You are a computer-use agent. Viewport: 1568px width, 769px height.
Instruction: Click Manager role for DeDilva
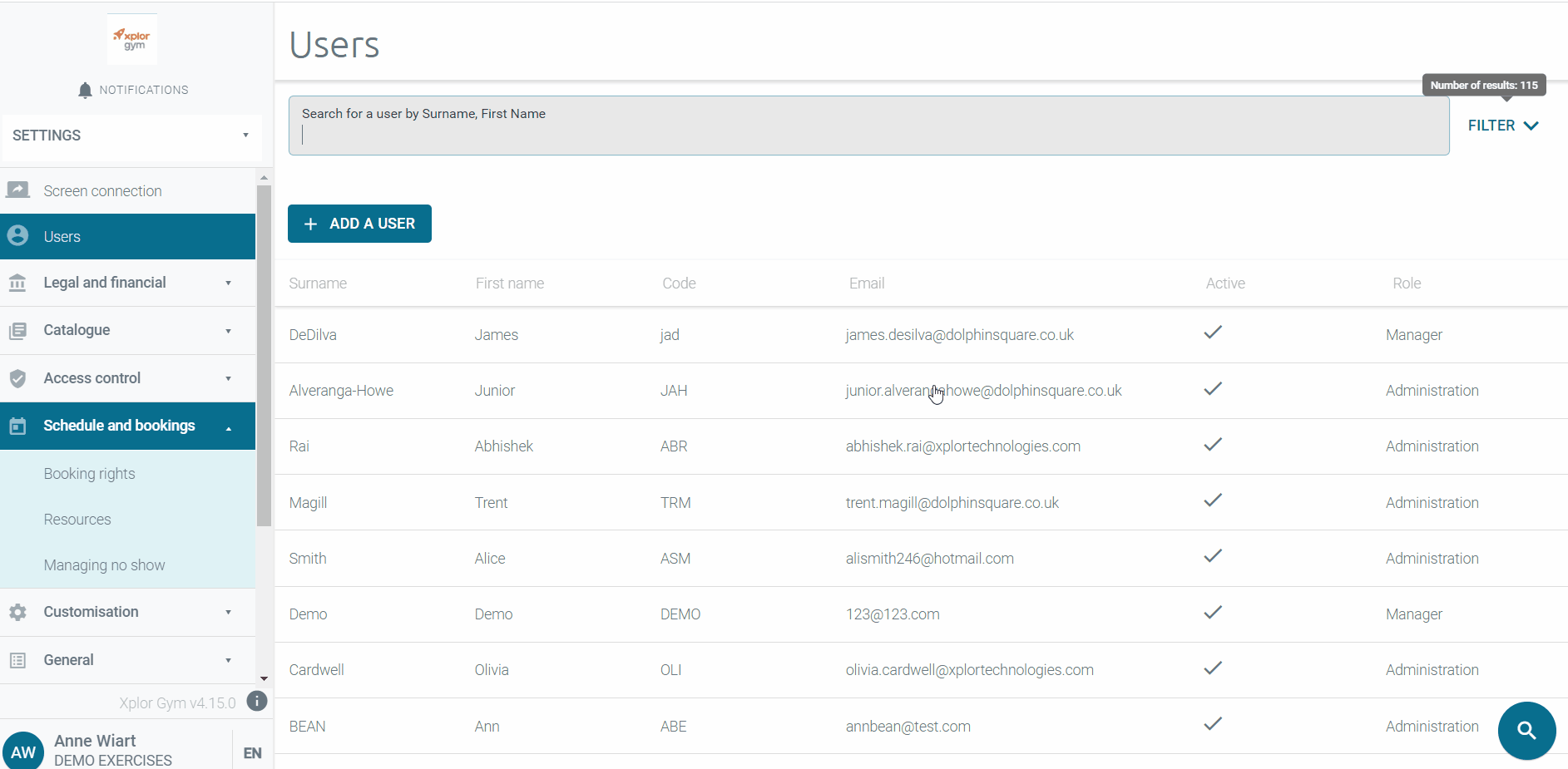click(1413, 335)
